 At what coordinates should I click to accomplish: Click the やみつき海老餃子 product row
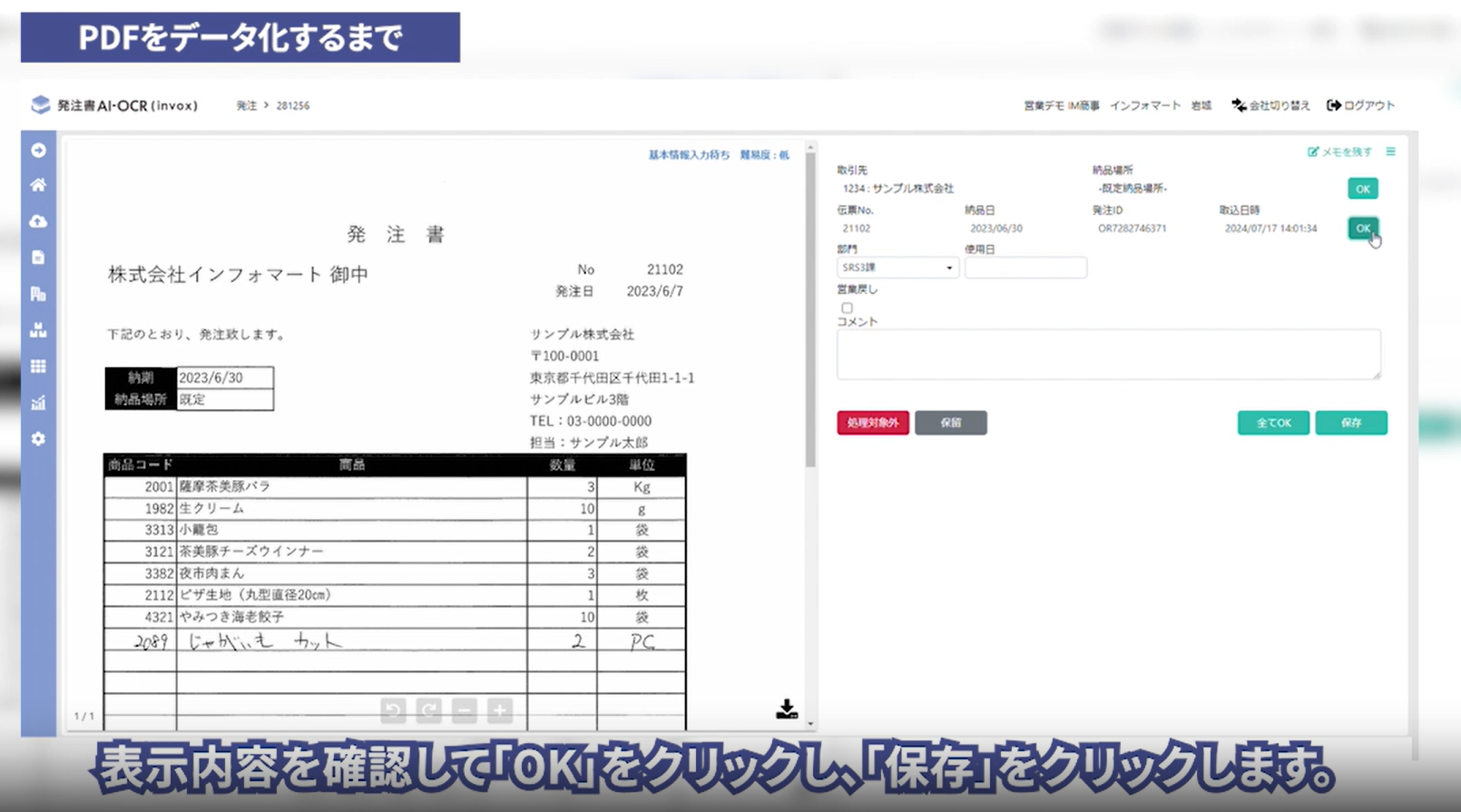pyautogui.click(x=395, y=617)
